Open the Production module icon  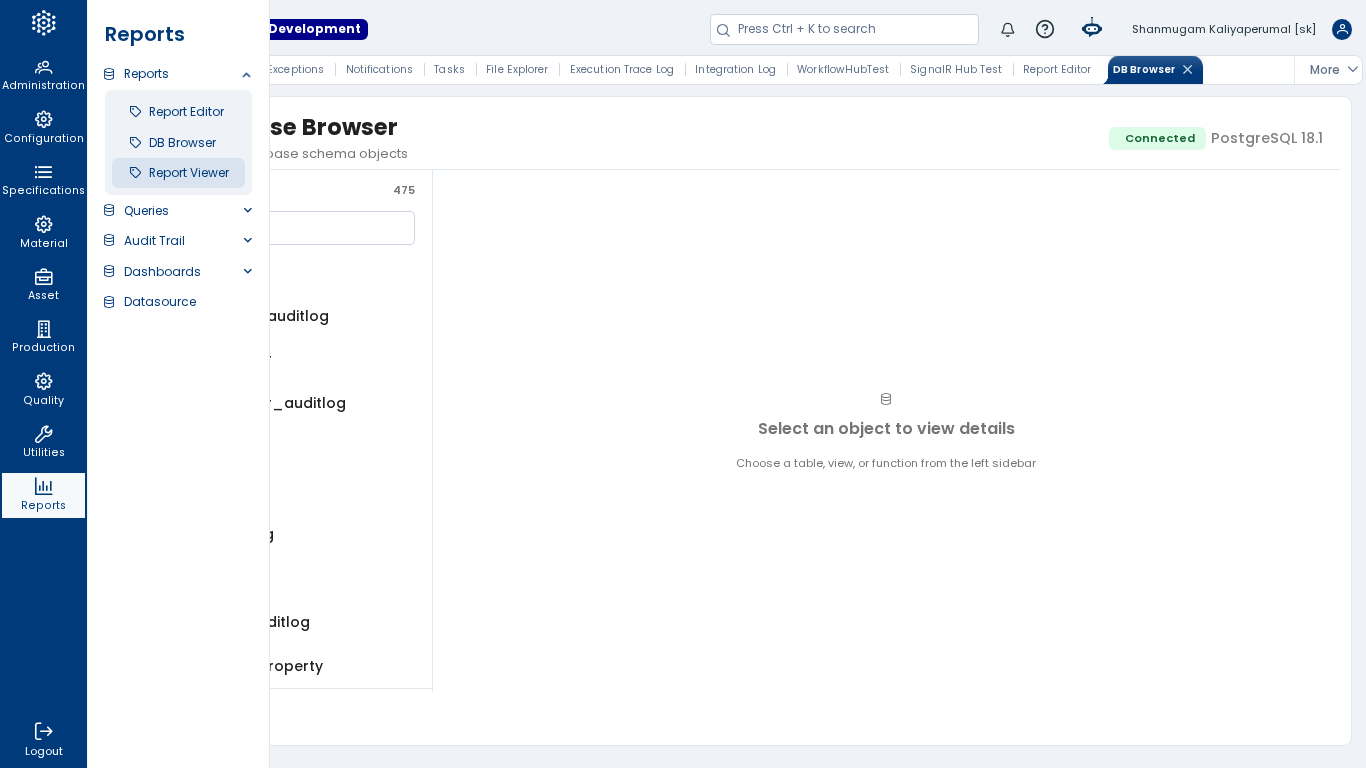coord(43,329)
